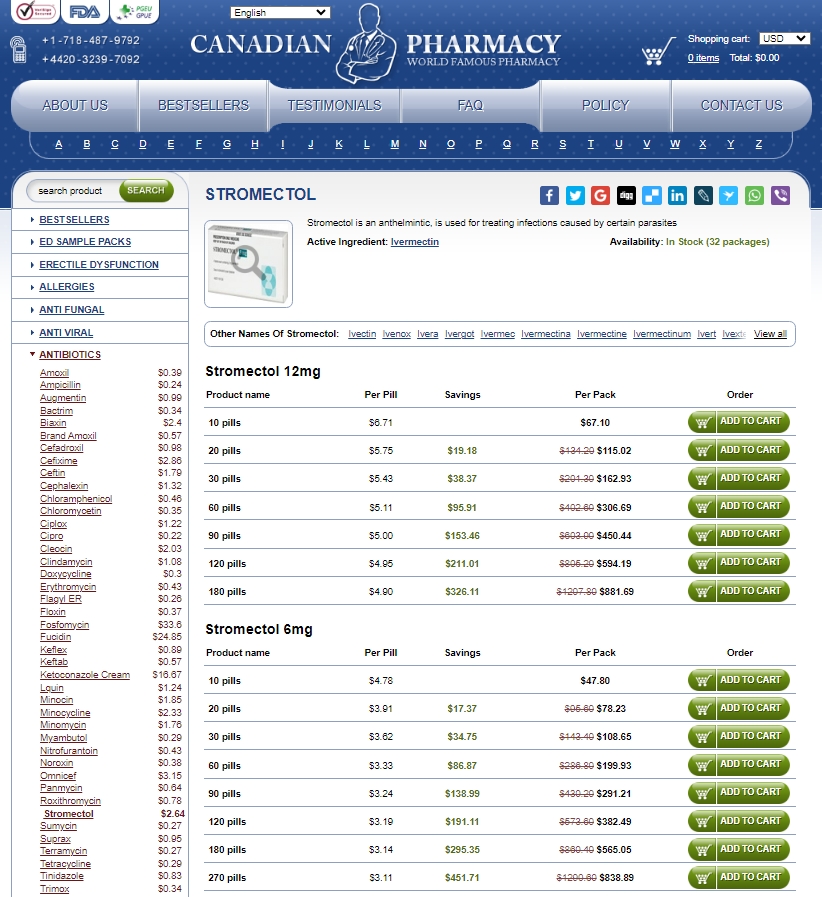This screenshot has height=897, width=822.
Task: Browse products starting with letter Z
Action: coord(759,144)
